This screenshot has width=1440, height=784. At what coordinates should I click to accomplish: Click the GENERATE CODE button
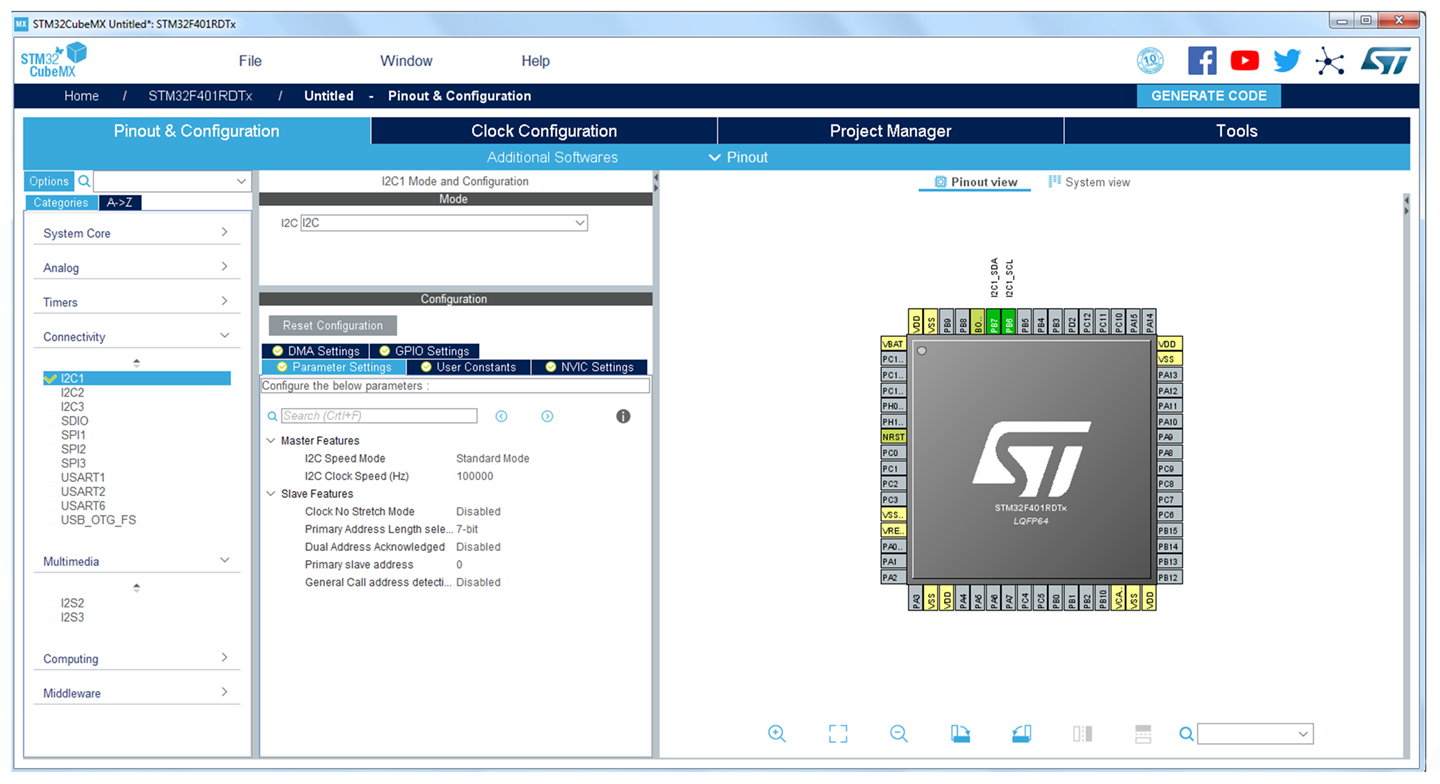click(x=1209, y=96)
